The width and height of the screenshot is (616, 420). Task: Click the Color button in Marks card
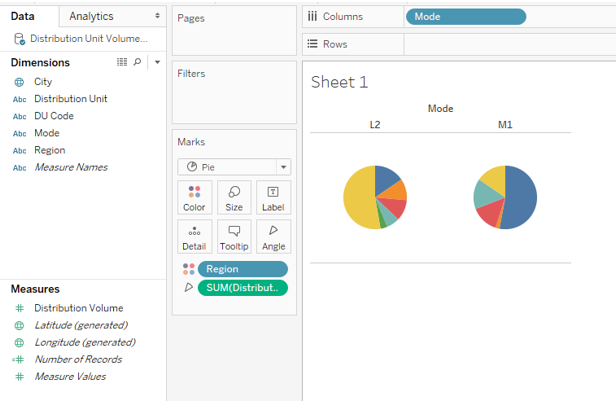[x=194, y=198]
